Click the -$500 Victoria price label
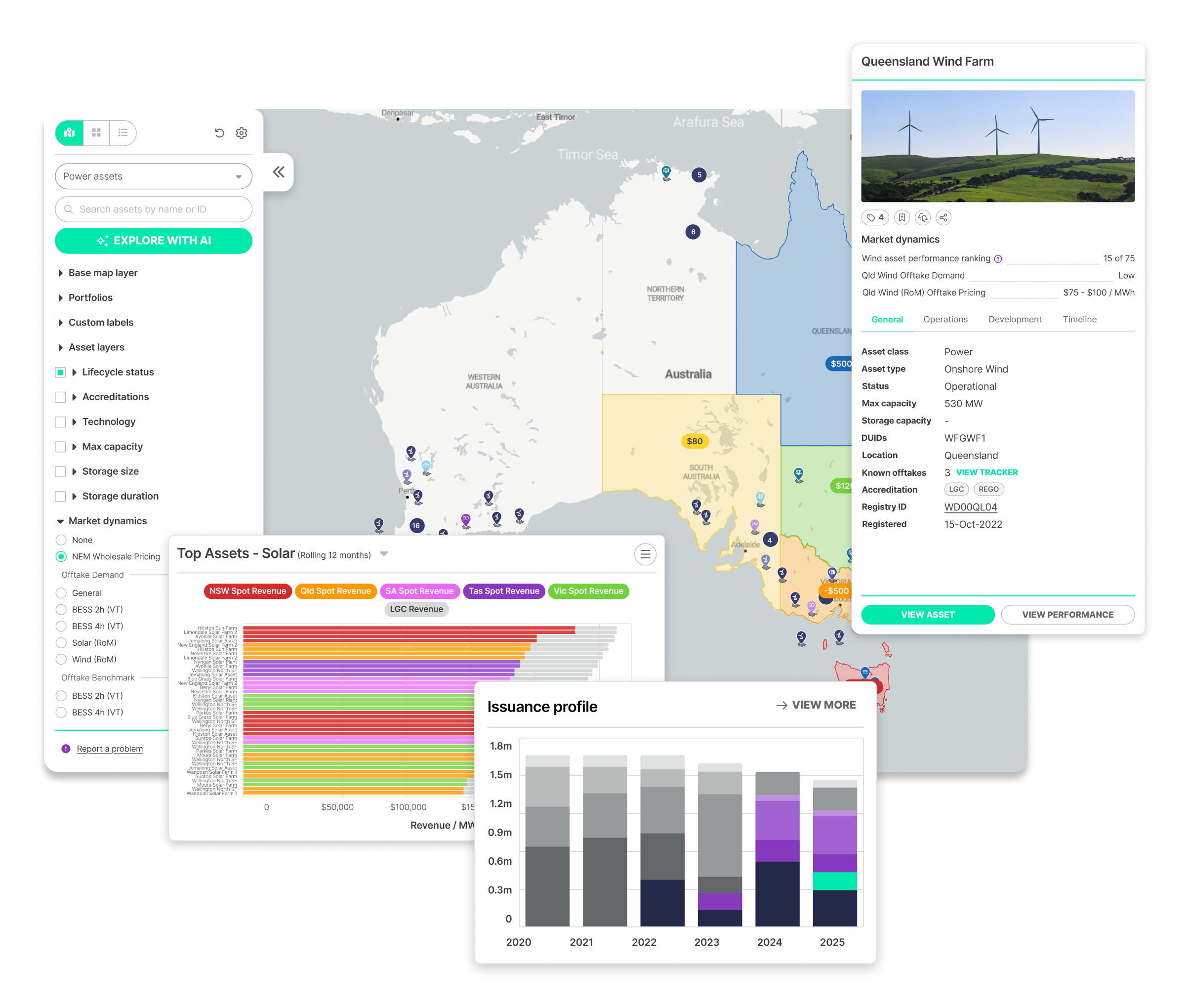The width and height of the screenshot is (1189, 1008). (835, 591)
